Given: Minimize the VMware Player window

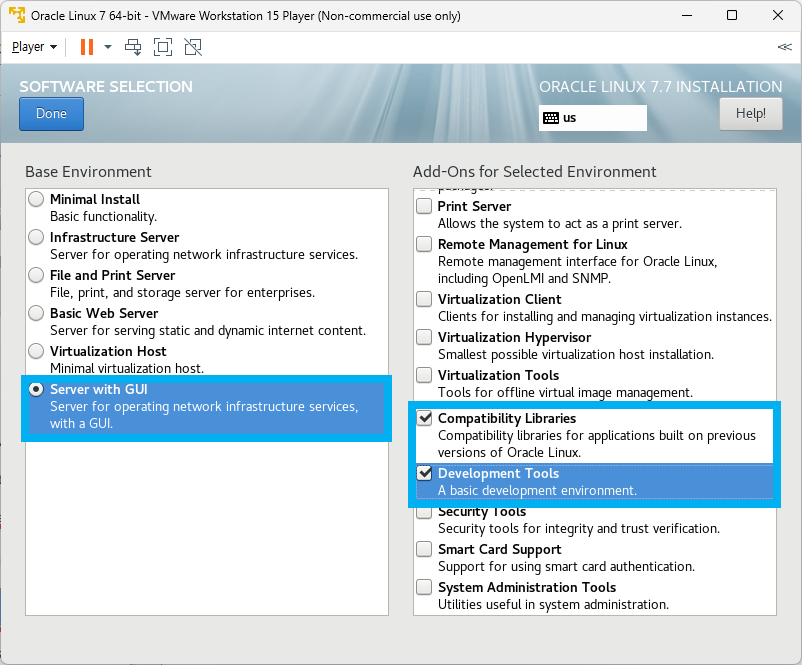Looking at the screenshot, I should pos(687,15).
